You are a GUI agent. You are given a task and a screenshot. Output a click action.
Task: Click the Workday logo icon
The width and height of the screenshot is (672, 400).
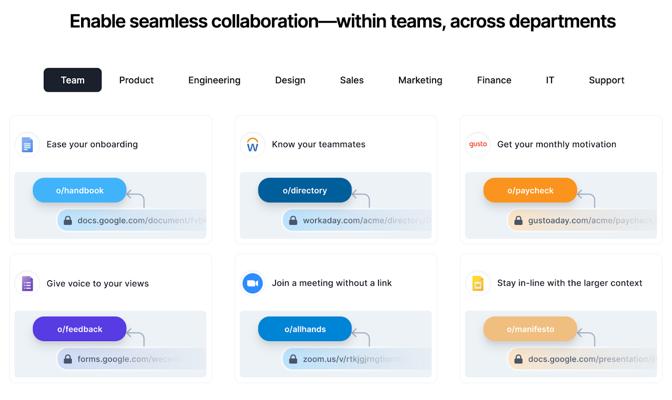(x=252, y=144)
